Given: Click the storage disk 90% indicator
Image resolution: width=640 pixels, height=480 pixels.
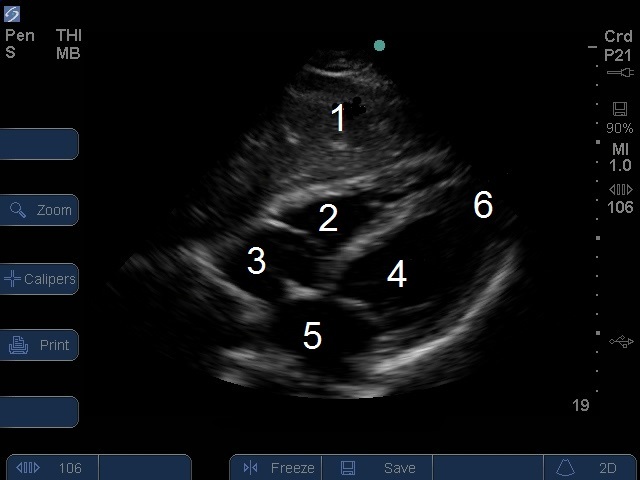Looking at the screenshot, I should click(620, 117).
